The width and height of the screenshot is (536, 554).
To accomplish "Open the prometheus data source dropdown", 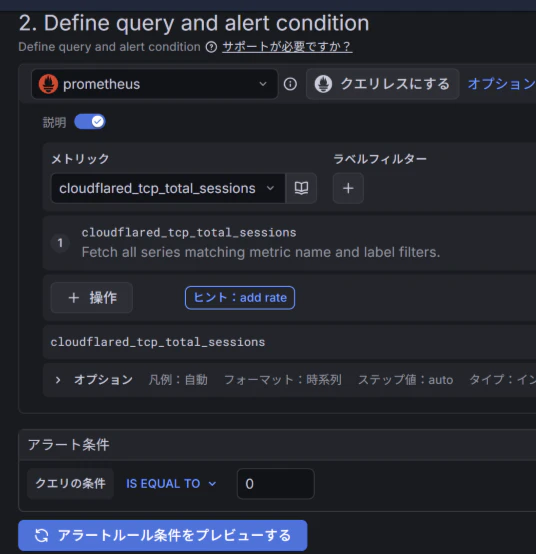I will (154, 84).
